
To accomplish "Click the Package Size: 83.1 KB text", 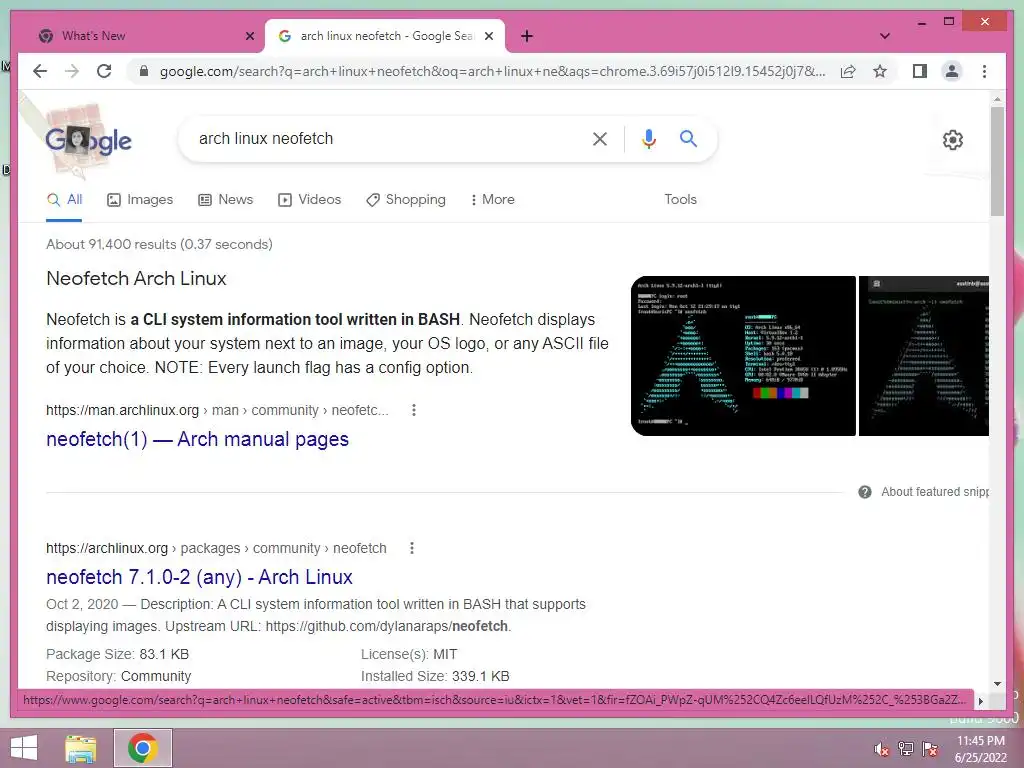I will 118,654.
